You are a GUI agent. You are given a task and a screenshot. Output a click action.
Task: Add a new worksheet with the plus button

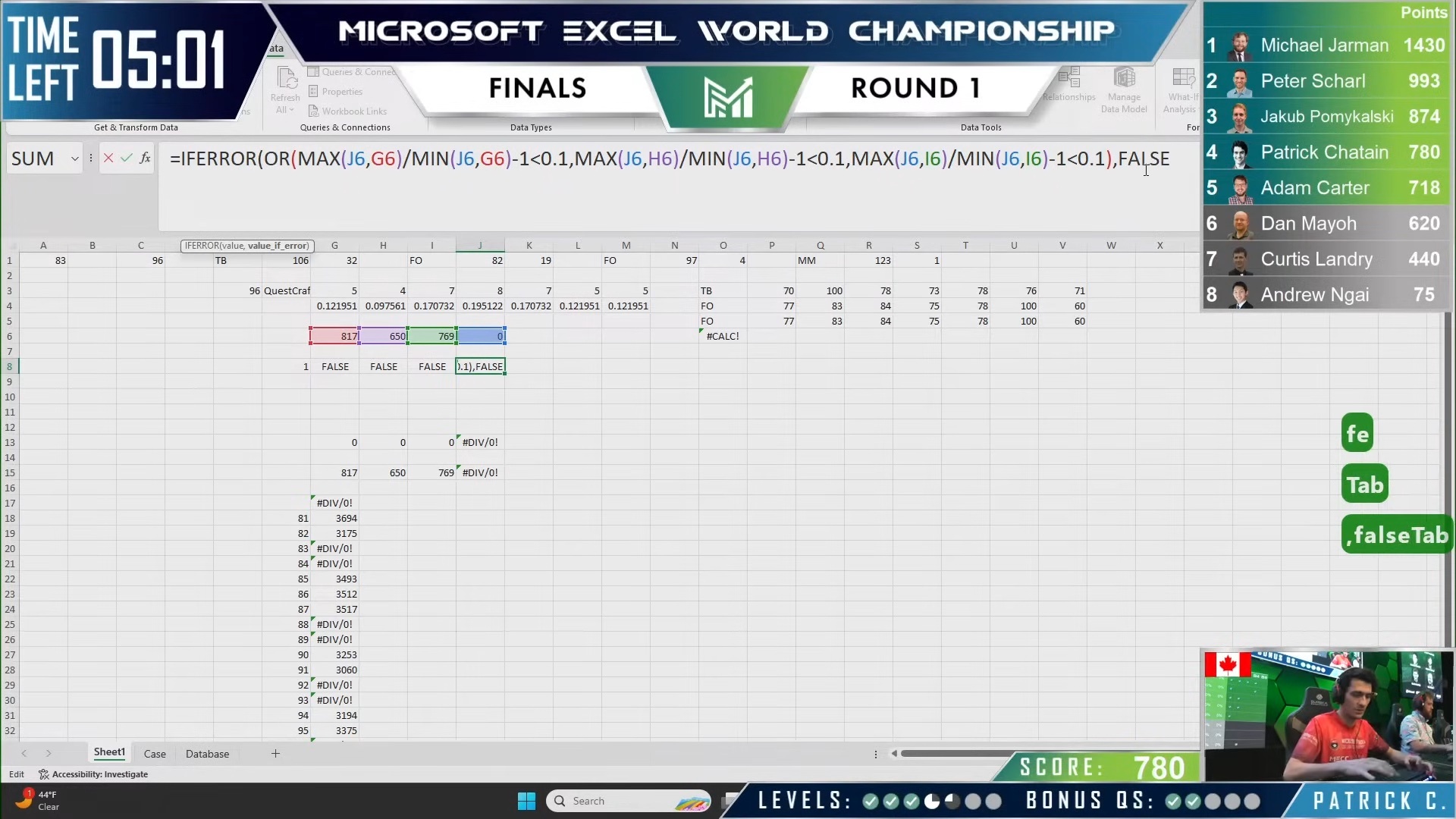coord(275,753)
